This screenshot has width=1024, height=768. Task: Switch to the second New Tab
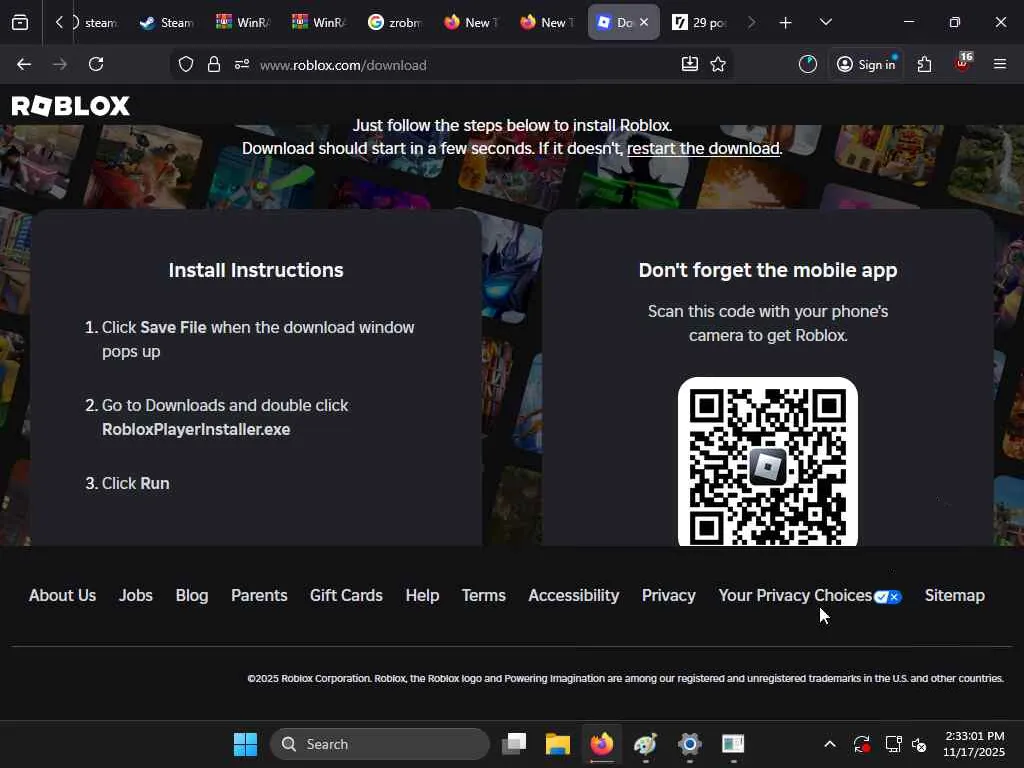click(547, 23)
